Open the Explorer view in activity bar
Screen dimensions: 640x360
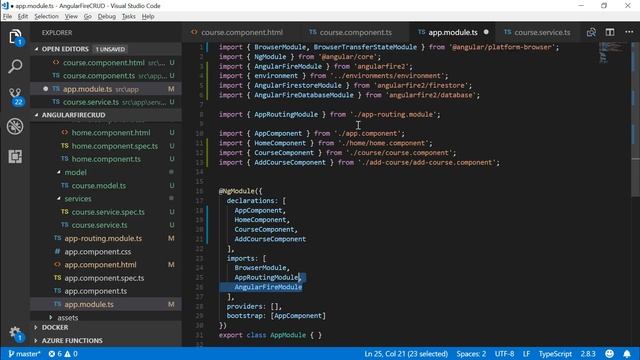click(15, 37)
